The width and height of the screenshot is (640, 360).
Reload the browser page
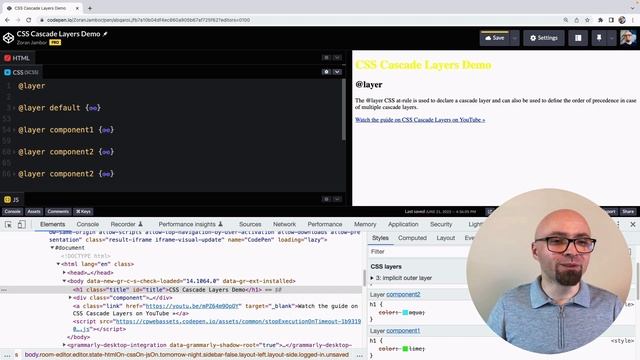pyautogui.click(x=29, y=20)
